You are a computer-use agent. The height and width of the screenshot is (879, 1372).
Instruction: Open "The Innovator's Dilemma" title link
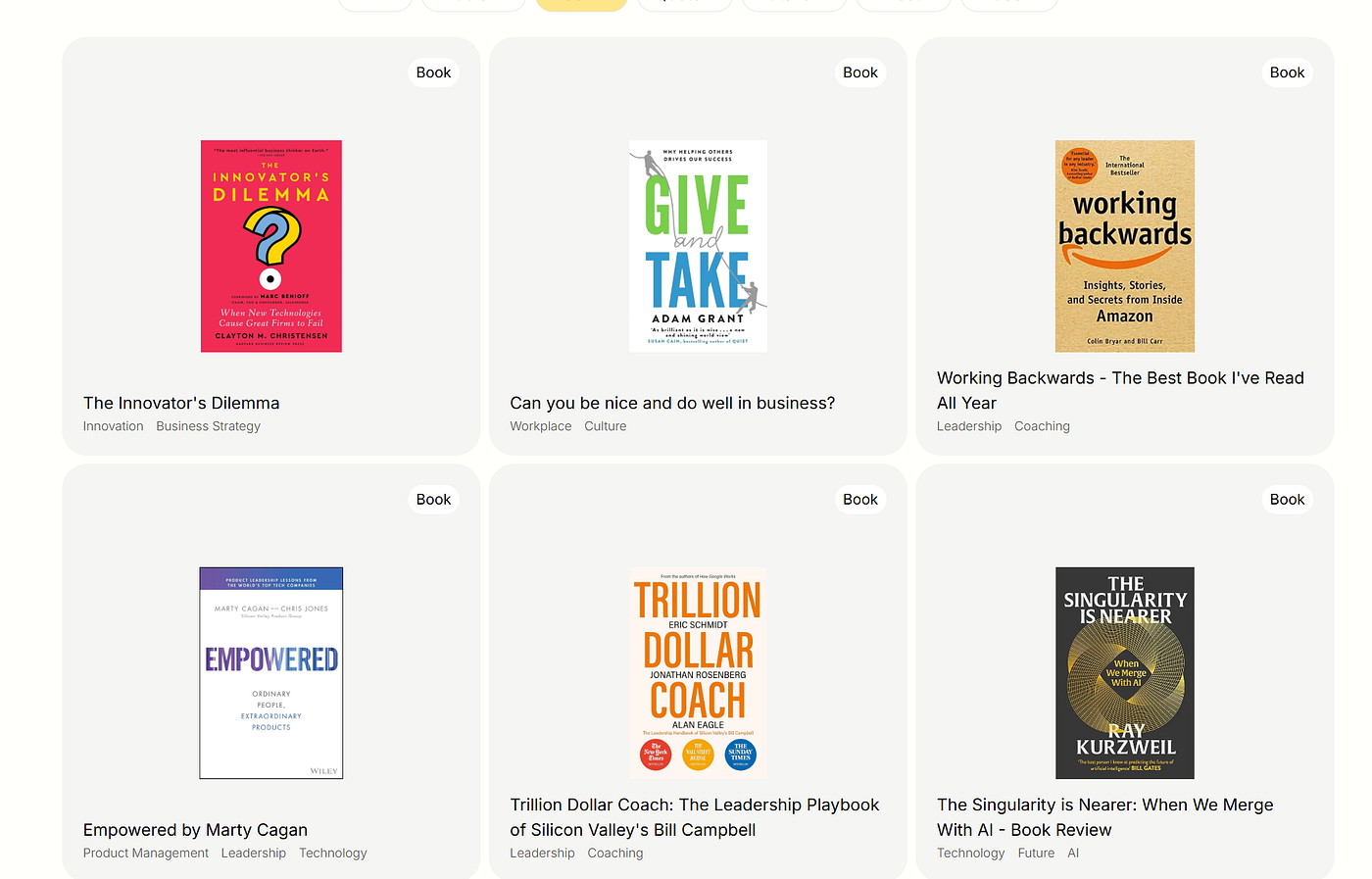coord(181,403)
